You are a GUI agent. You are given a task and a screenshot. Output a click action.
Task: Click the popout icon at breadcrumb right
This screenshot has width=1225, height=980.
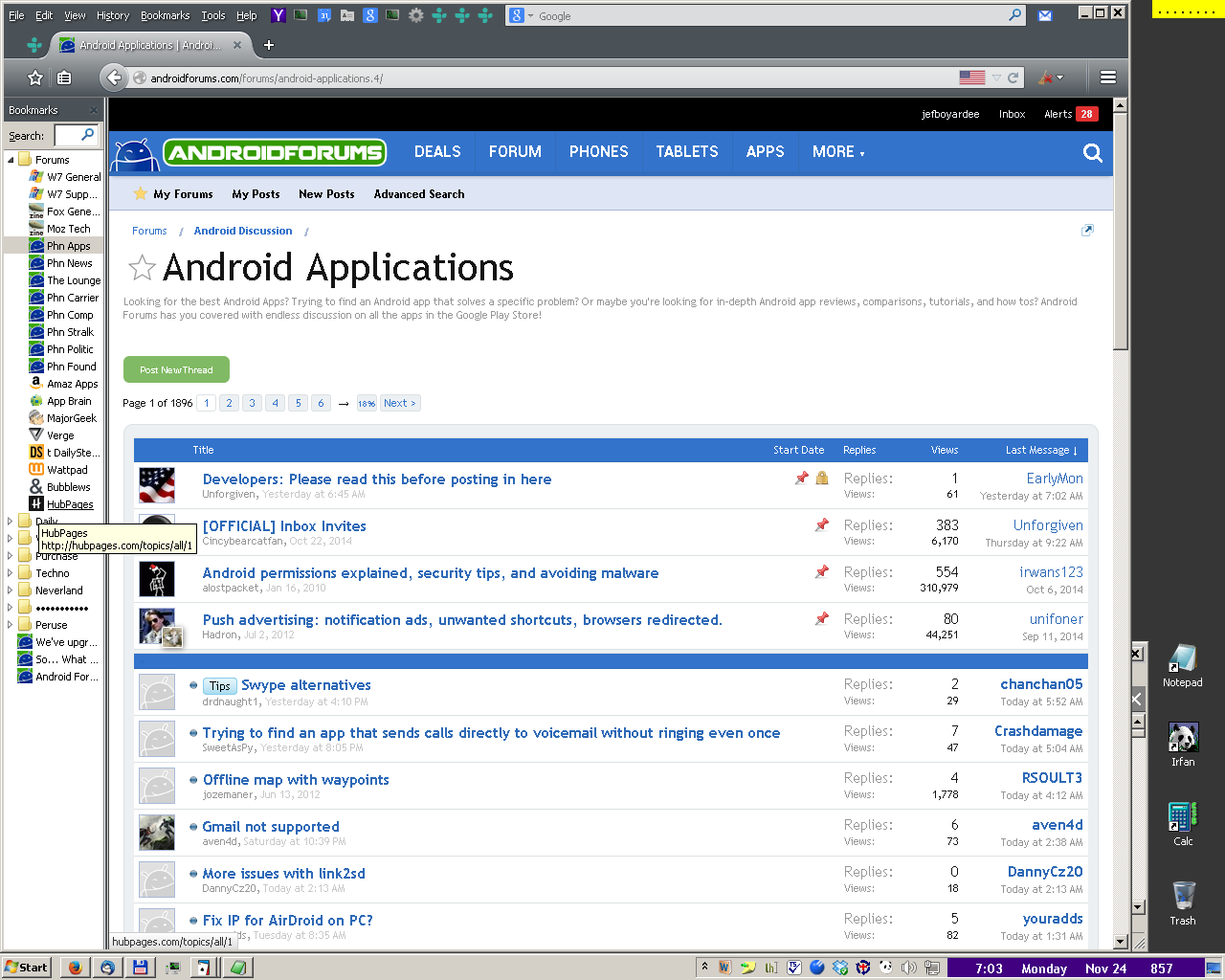click(x=1087, y=231)
